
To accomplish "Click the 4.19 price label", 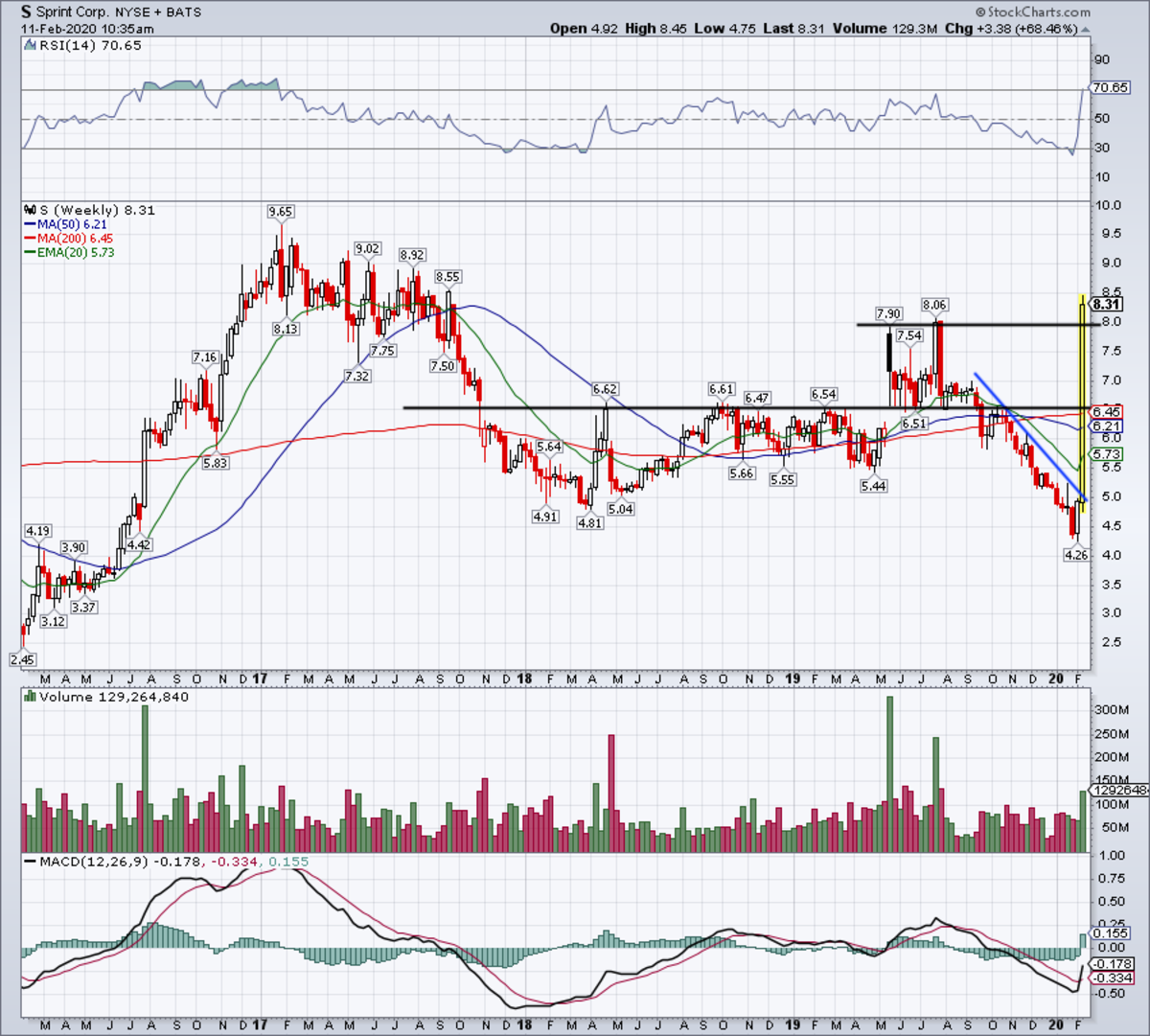I will (38, 530).
